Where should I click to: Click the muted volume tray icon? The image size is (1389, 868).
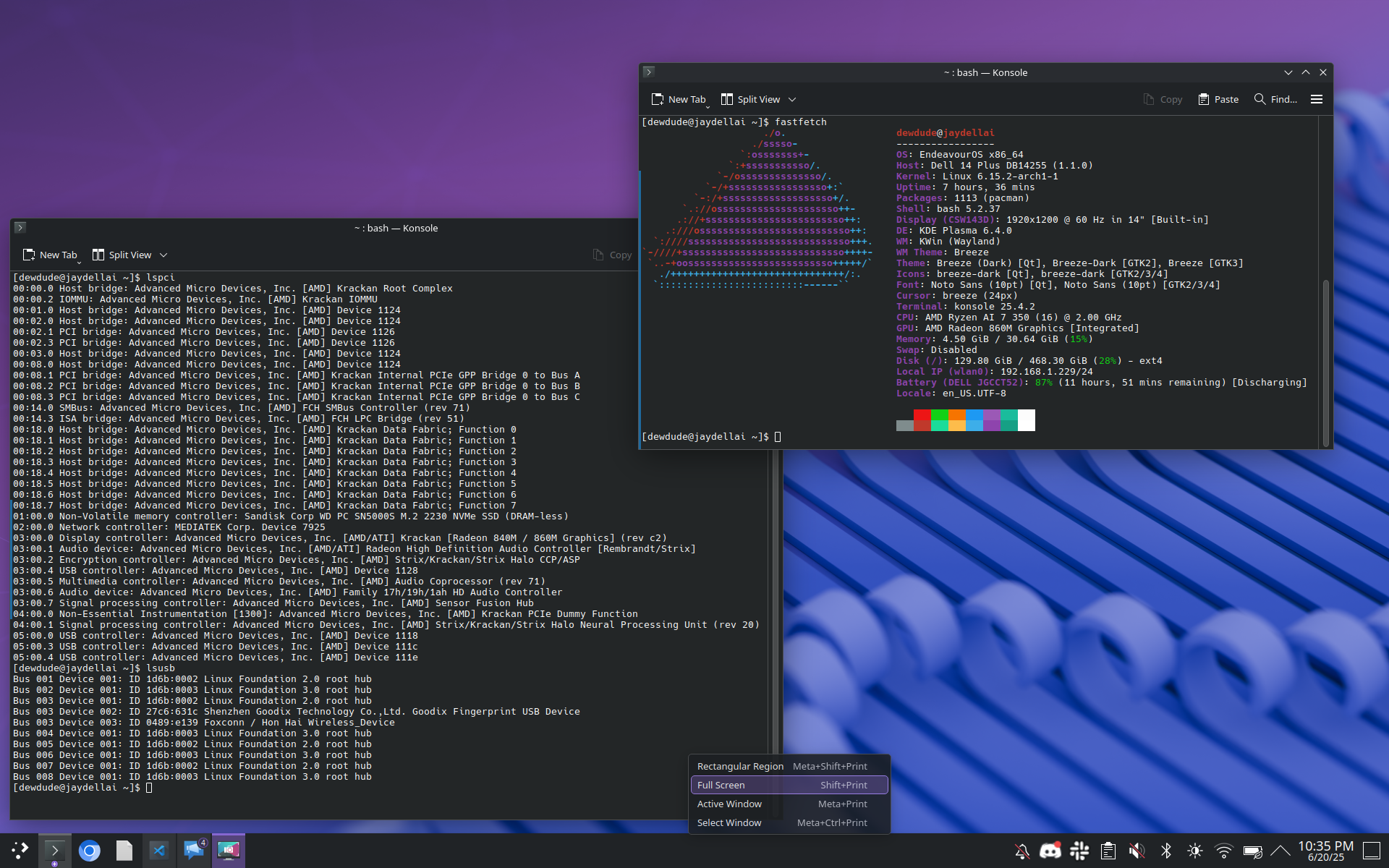point(1137,851)
